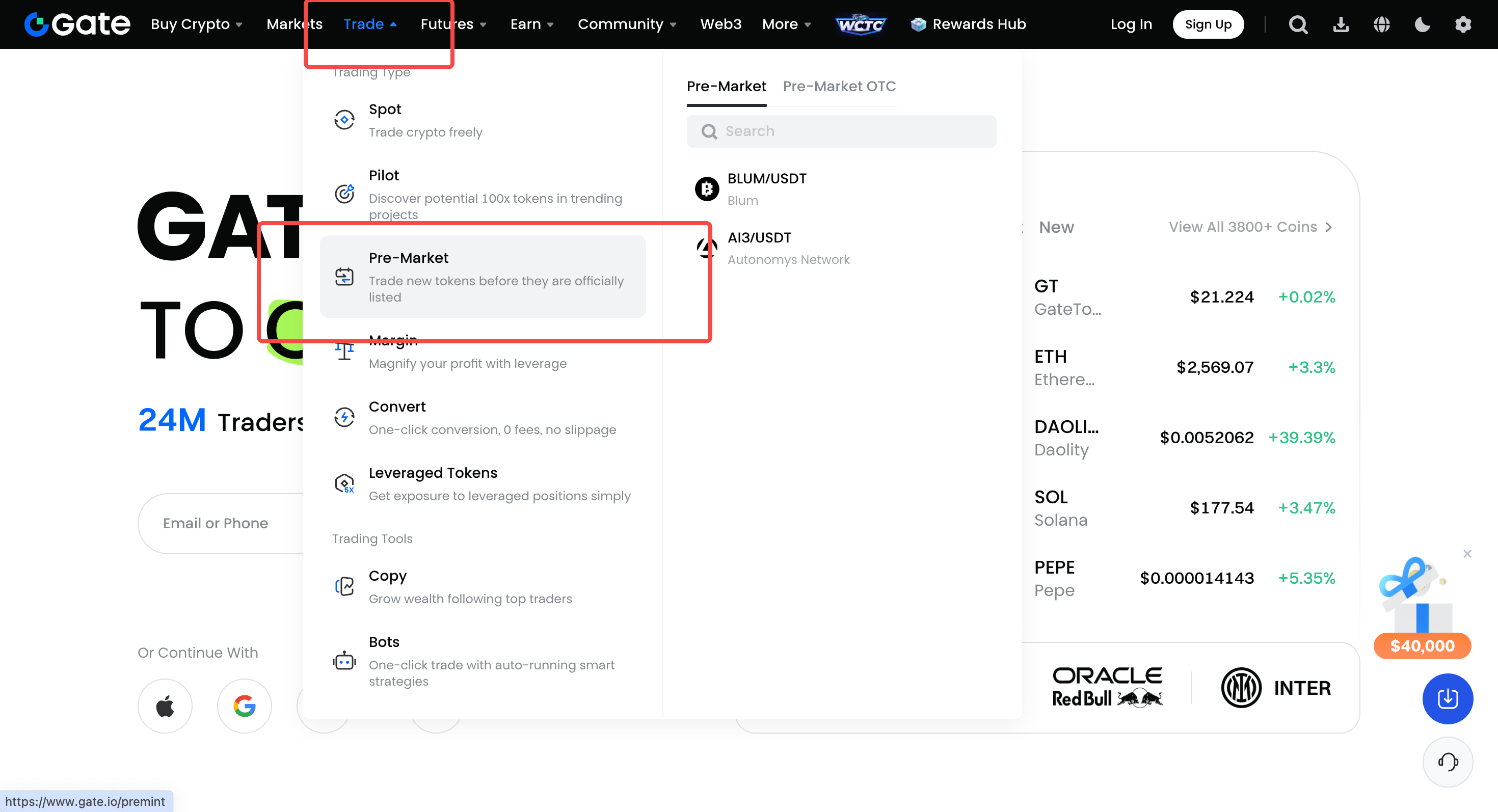Image resolution: width=1498 pixels, height=812 pixels.
Task: Click the blue floating download button
Action: tap(1448, 699)
